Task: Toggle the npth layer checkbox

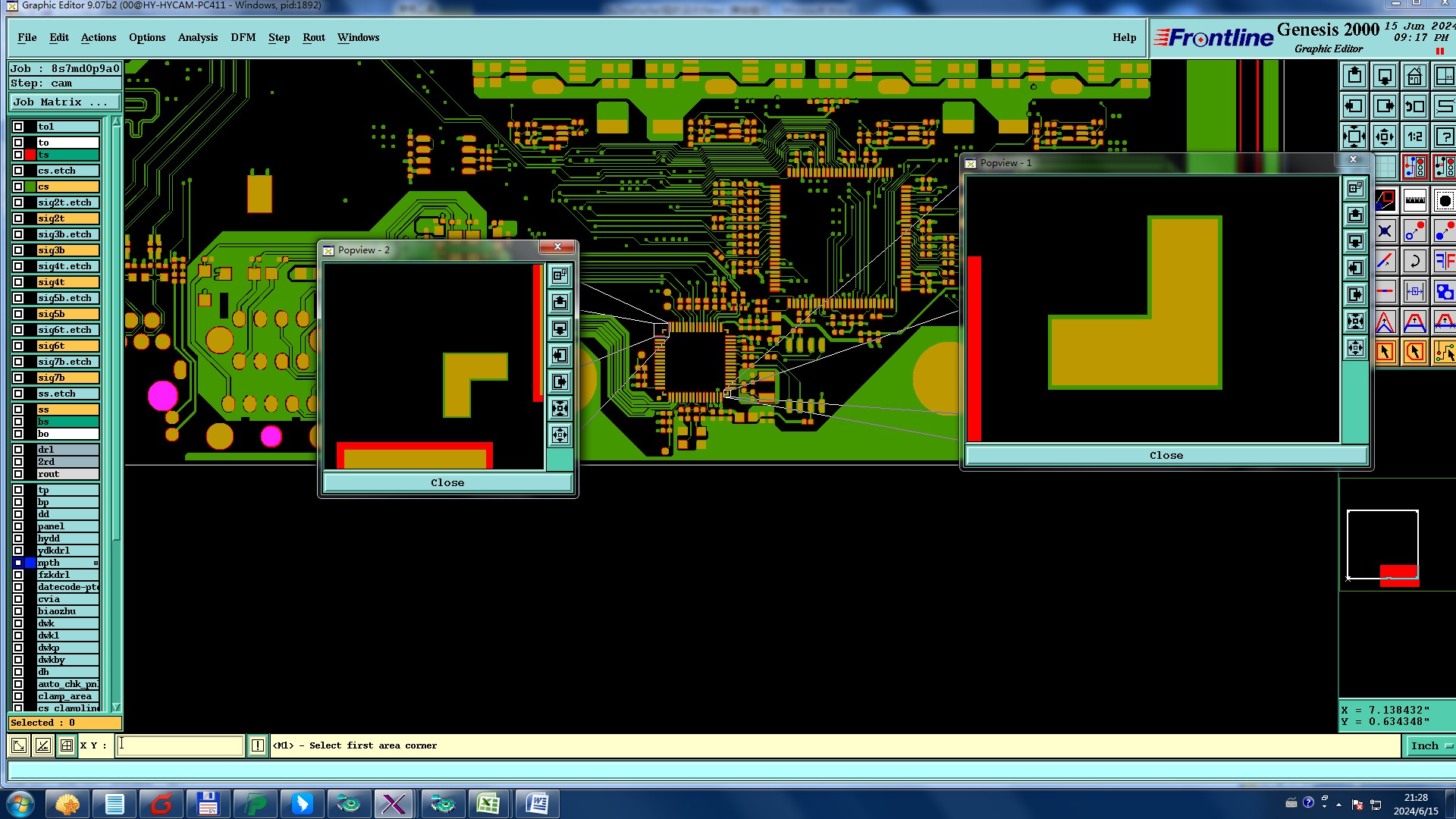Action: point(18,563)
